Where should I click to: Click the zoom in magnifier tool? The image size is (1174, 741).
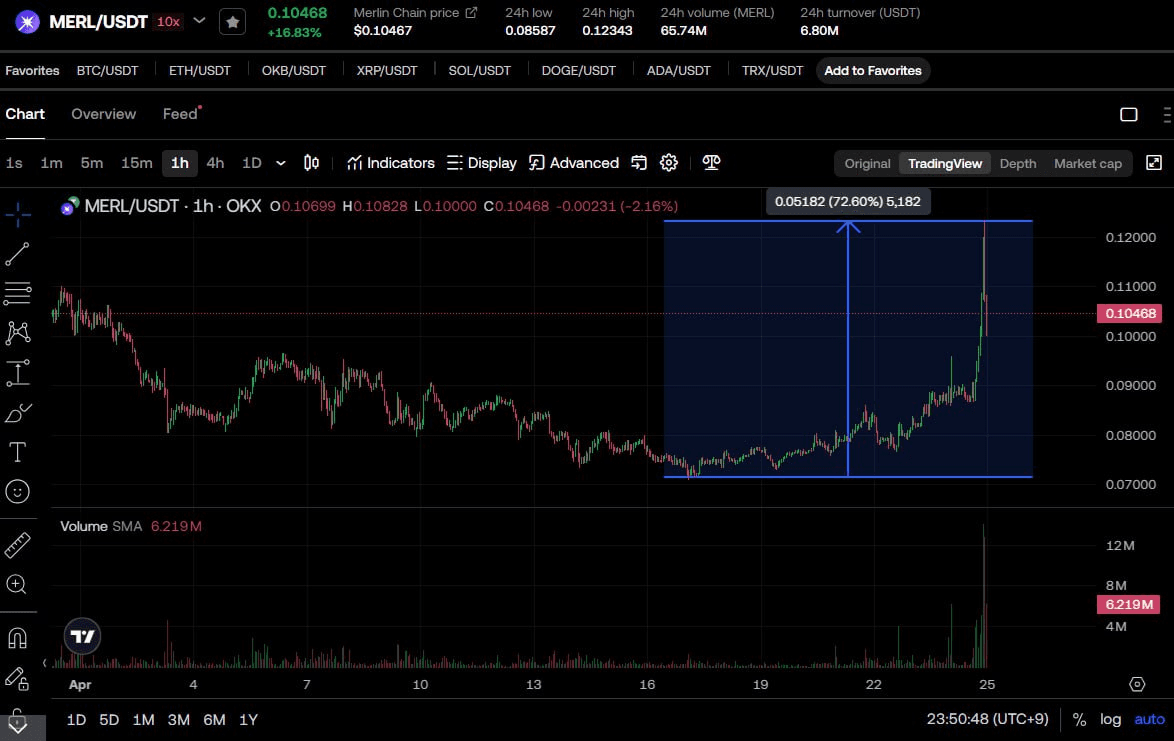[x=16, y=585]
